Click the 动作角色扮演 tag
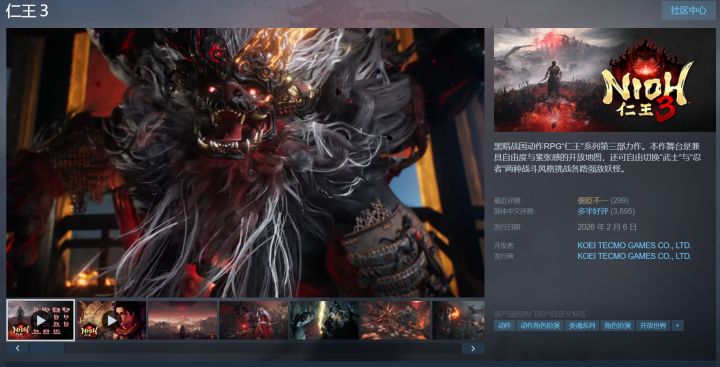Image resolution: width=720 pixels, height=367 pixels. pos(540,326)
